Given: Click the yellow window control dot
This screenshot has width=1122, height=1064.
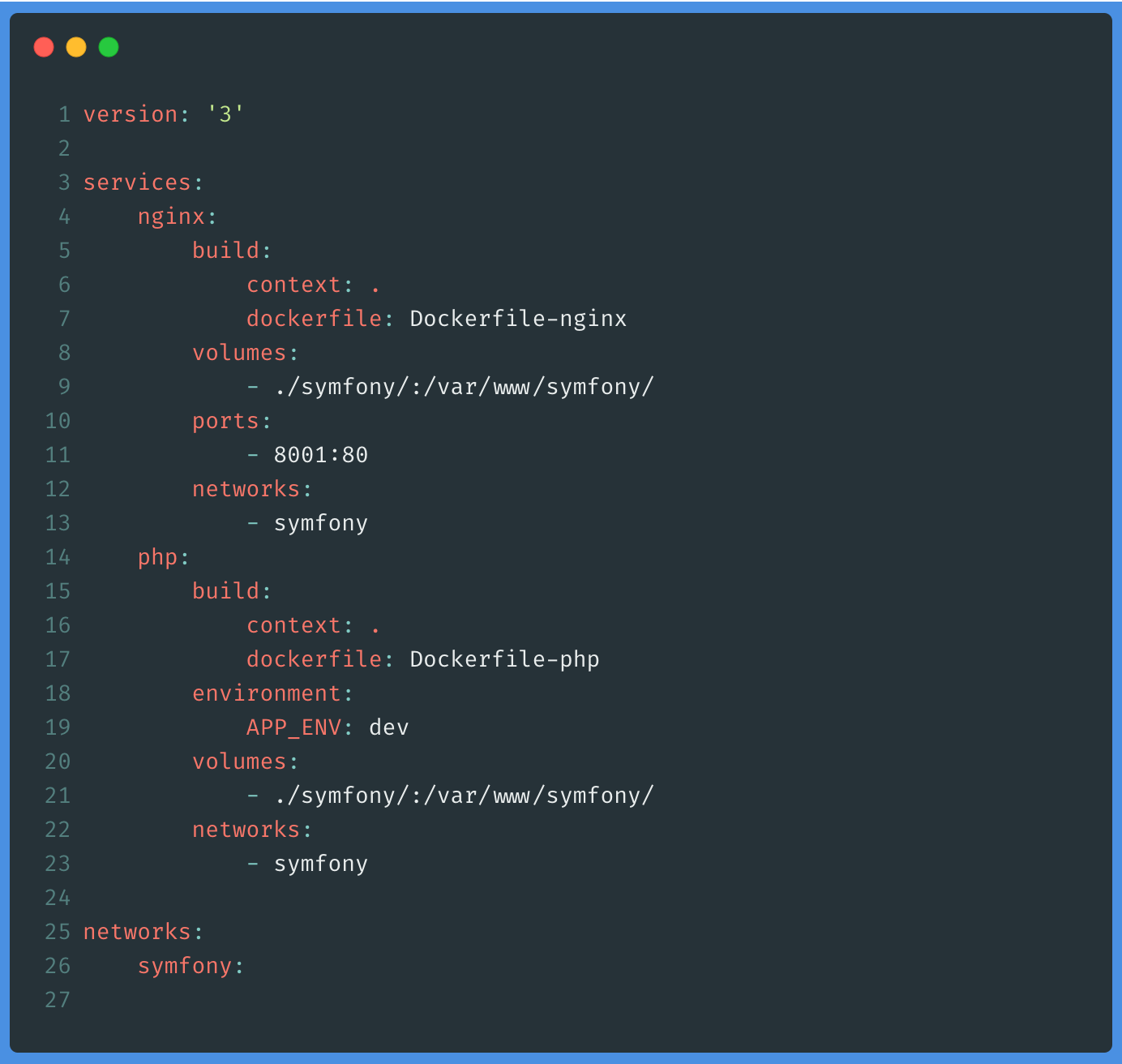Looking at the screenshot, I should (x=76, y=47).
